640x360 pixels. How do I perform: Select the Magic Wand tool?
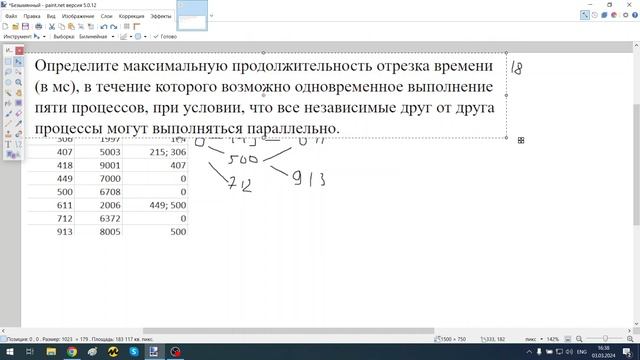click(x=8, y=93)
